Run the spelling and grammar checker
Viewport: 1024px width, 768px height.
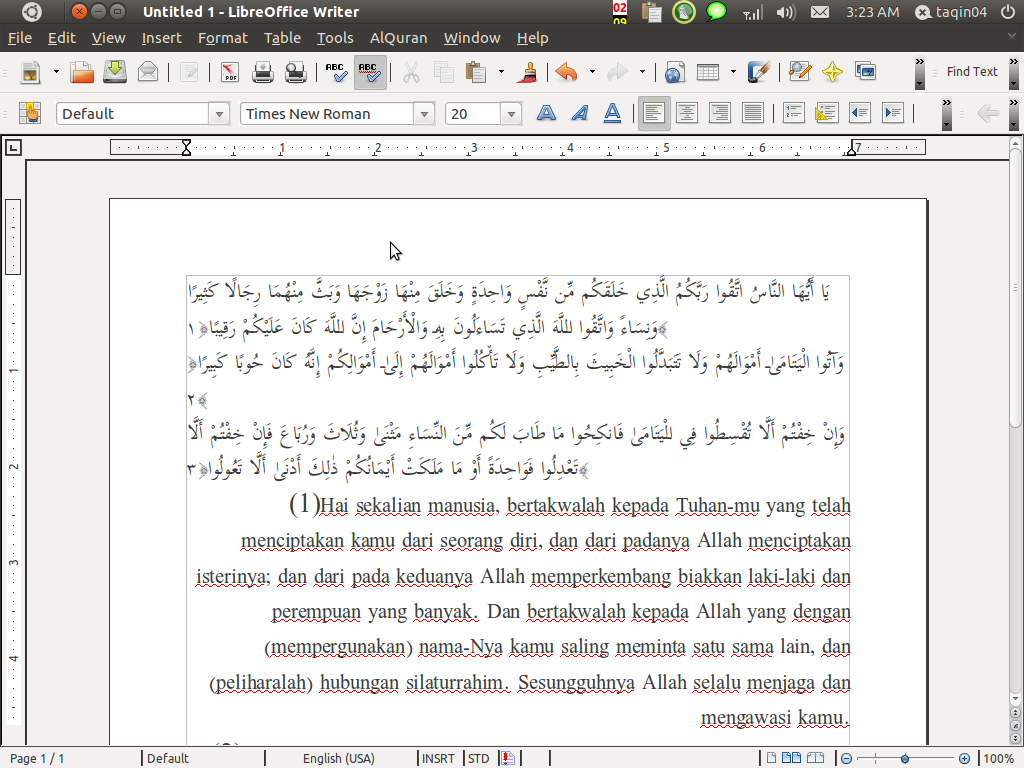[336, 72]
